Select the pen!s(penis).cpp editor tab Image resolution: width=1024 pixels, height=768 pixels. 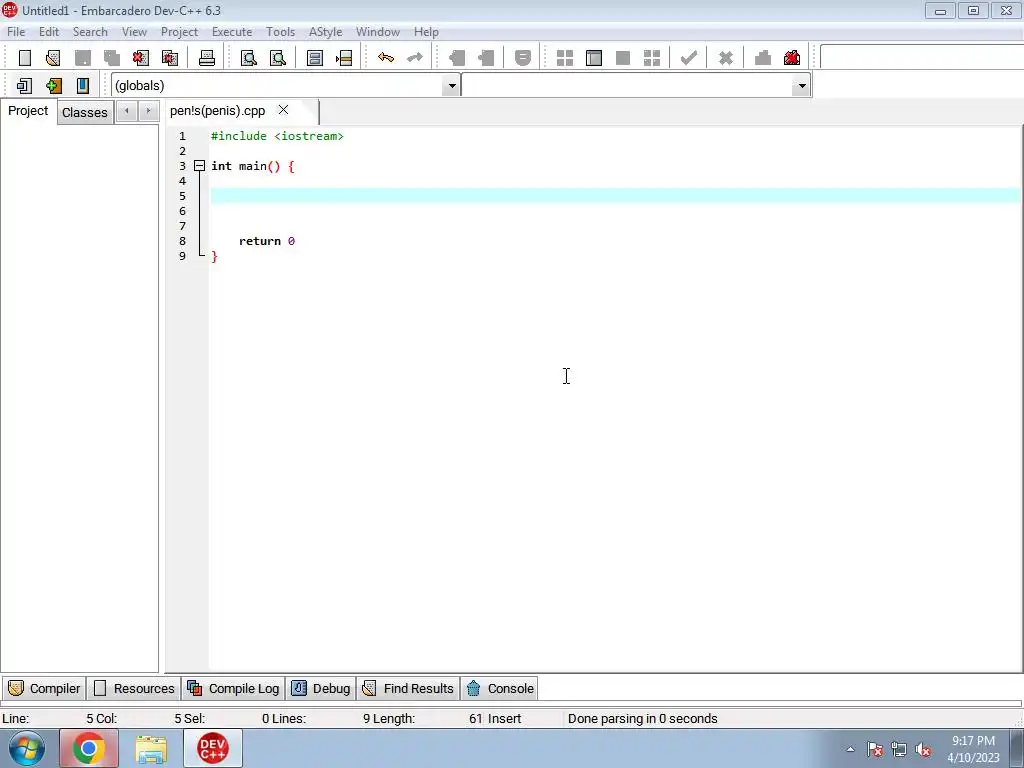217,111
